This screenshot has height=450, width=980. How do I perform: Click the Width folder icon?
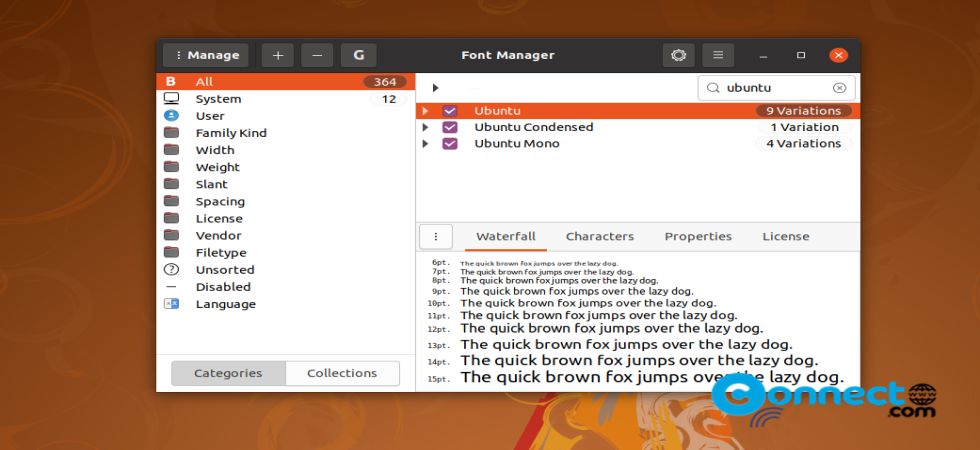[171, 150]
